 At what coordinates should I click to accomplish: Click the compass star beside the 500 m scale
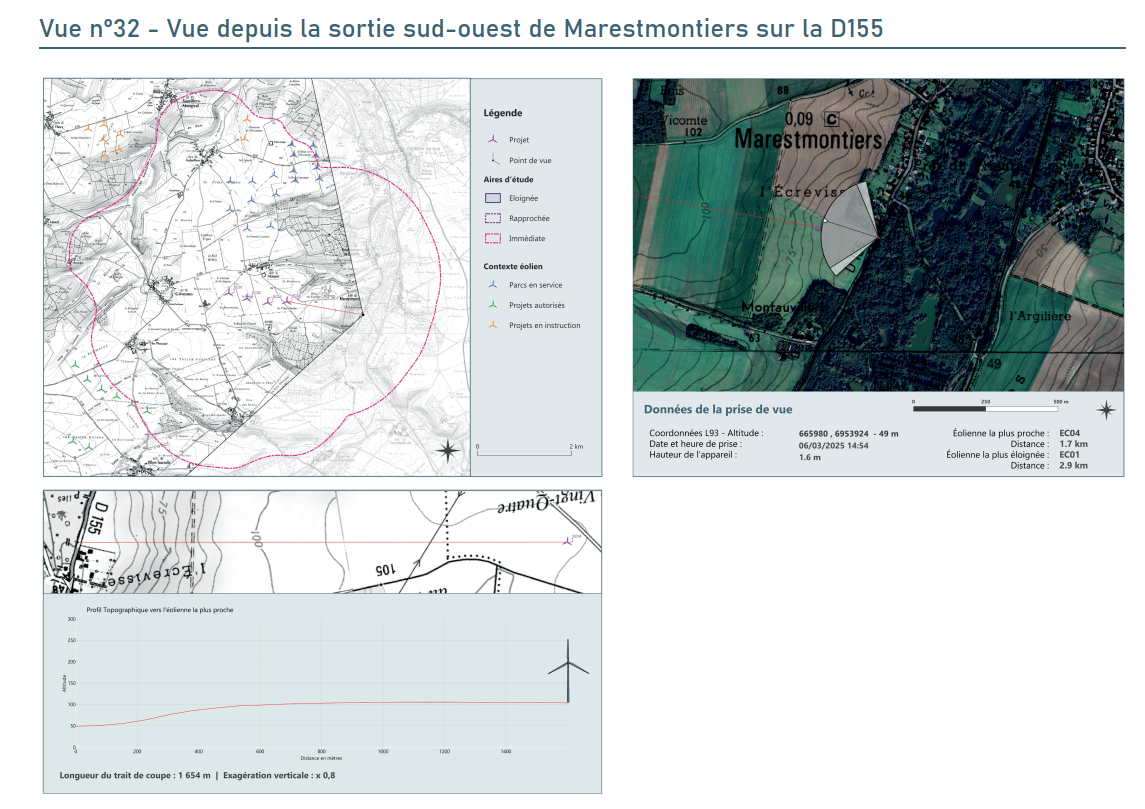pyautogui.click(x=1106, y=410)
